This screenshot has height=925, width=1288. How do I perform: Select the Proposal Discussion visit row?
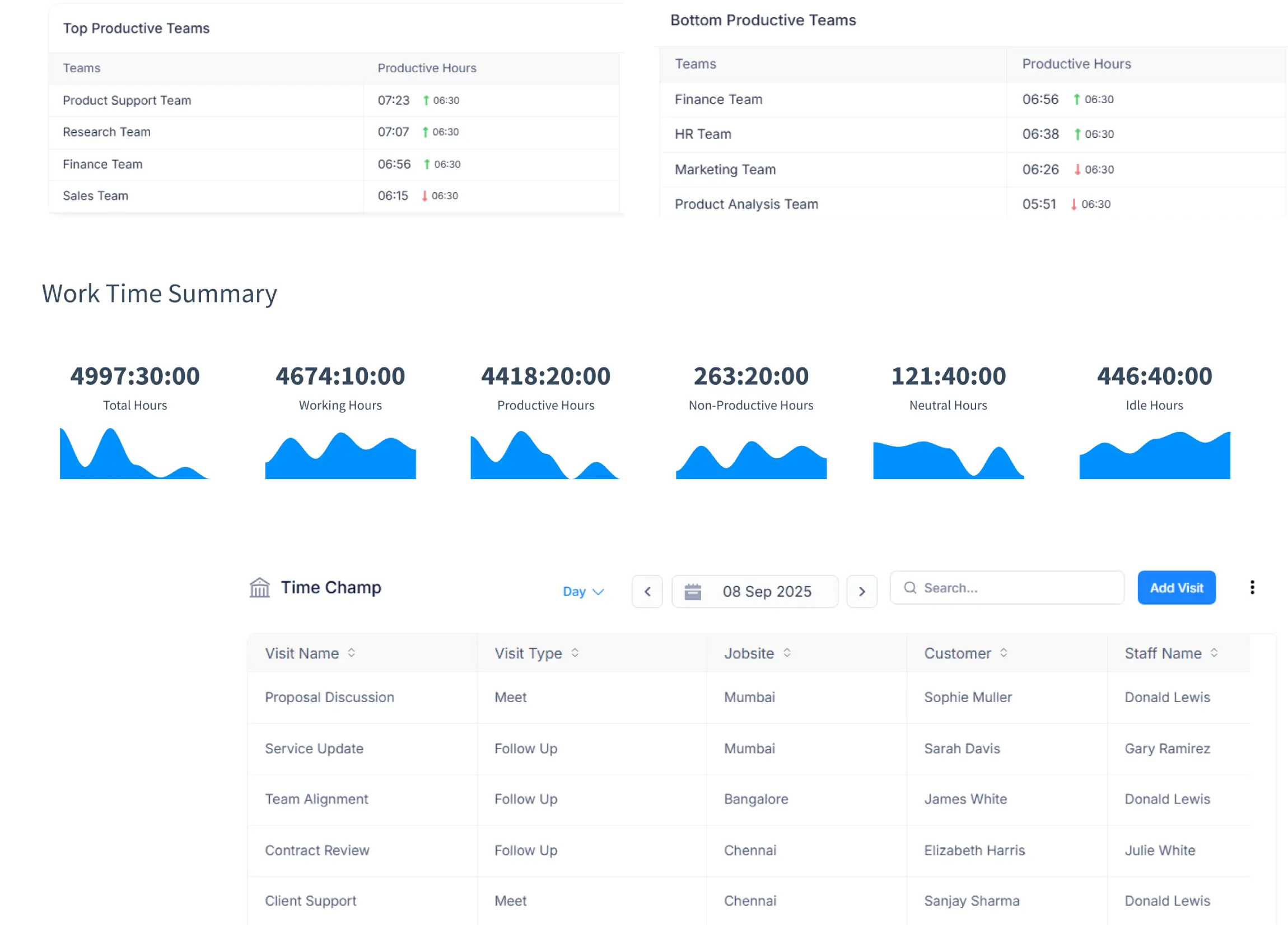pyautogui.click(x=329, y=697)
